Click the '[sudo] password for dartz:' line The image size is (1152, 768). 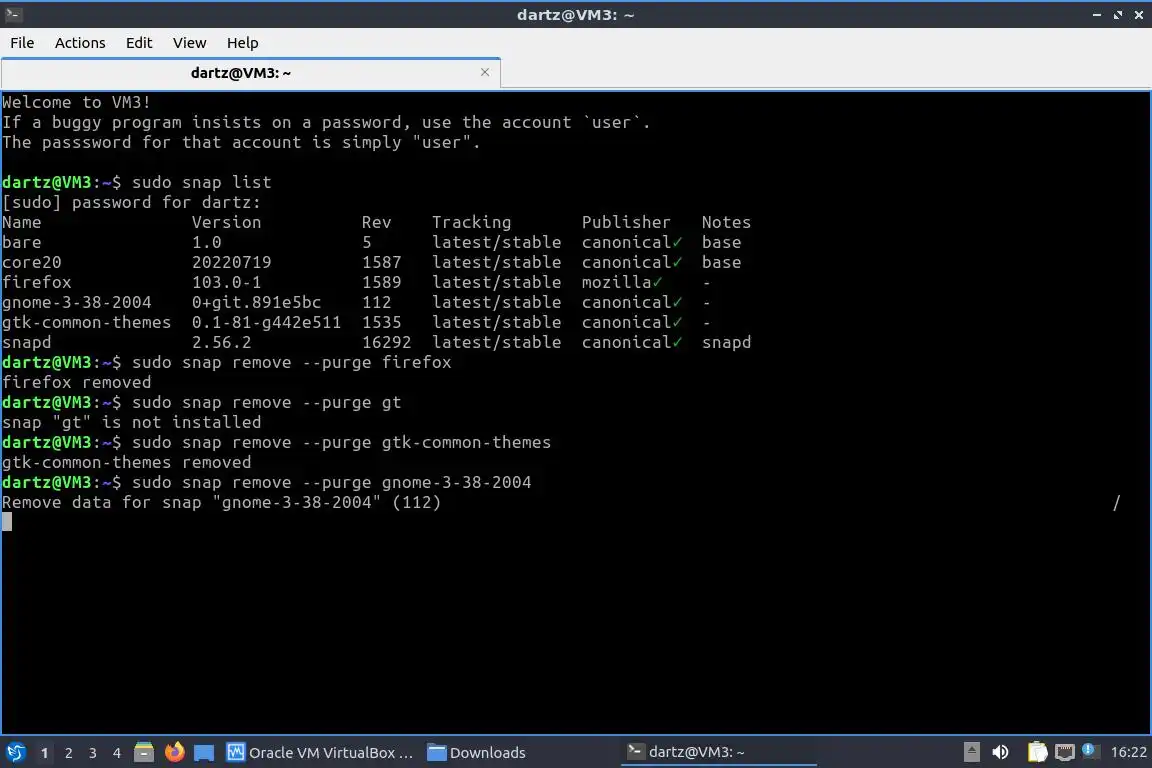[132, 202]
